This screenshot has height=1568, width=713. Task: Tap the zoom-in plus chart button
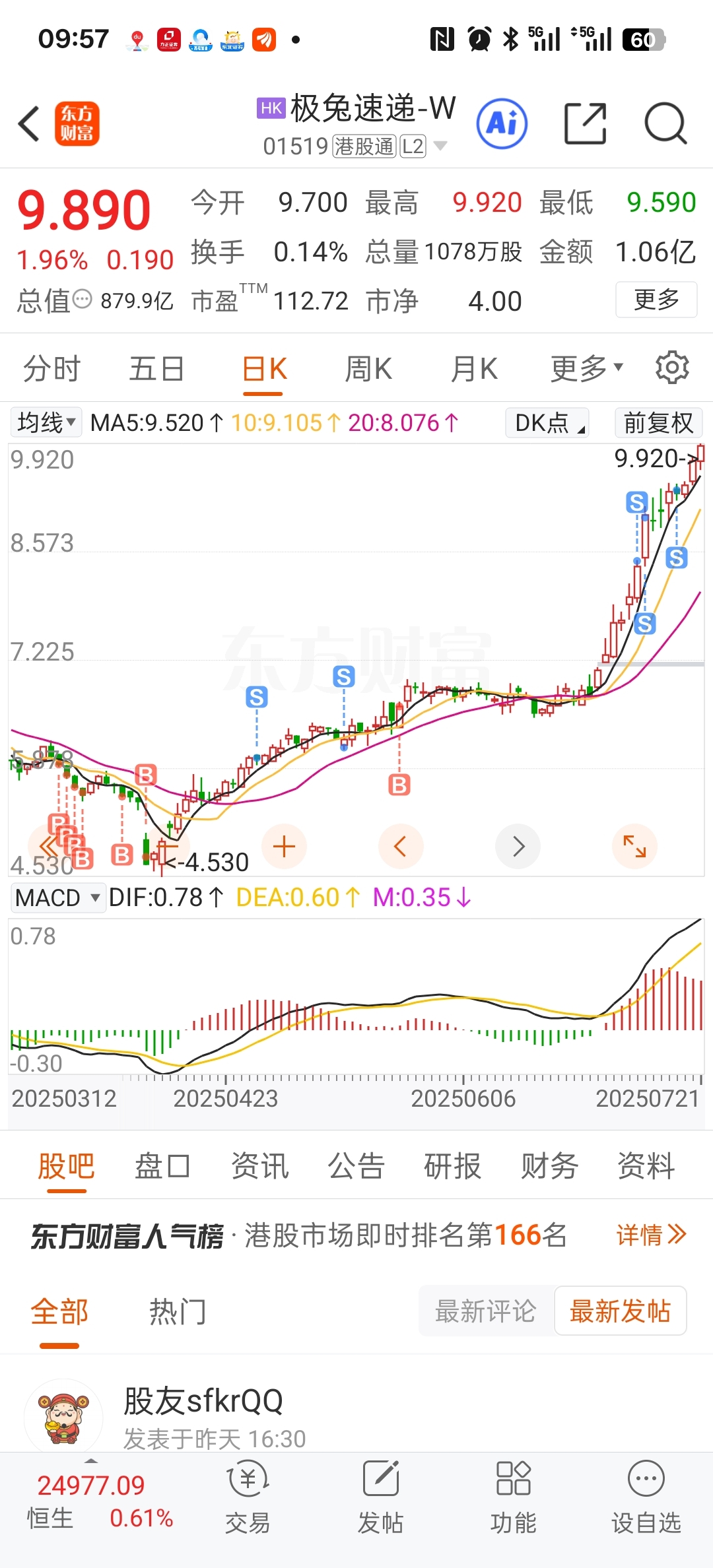pos(284,846)
